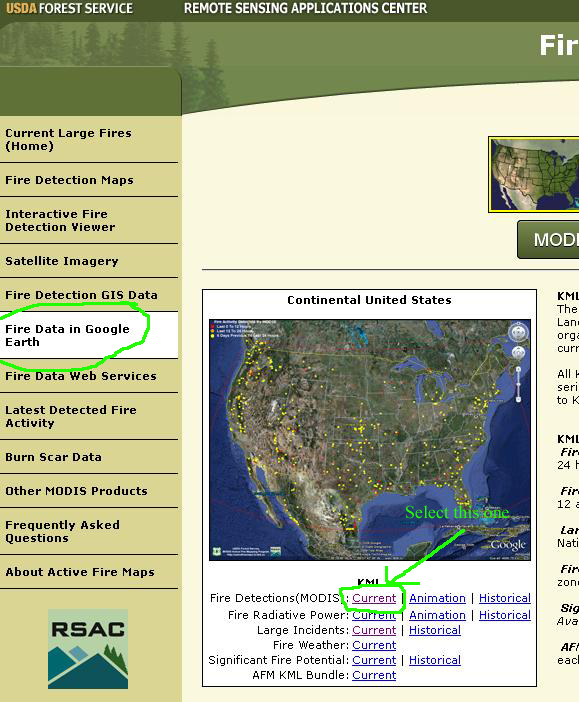
Task: Open Animation link for Fire Radiative Power
Action: click(437, 615)
